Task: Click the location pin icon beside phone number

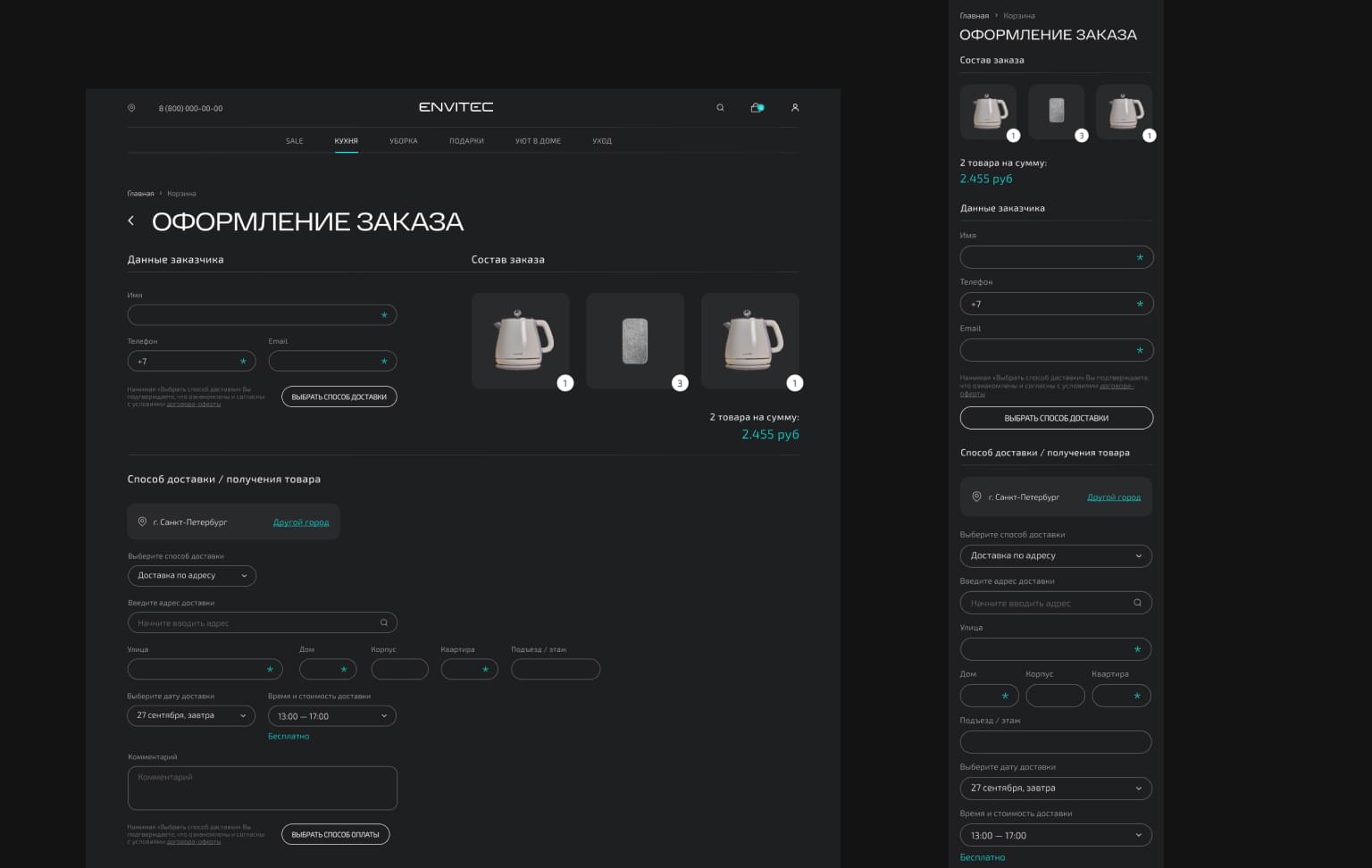Action: [131, 108]
